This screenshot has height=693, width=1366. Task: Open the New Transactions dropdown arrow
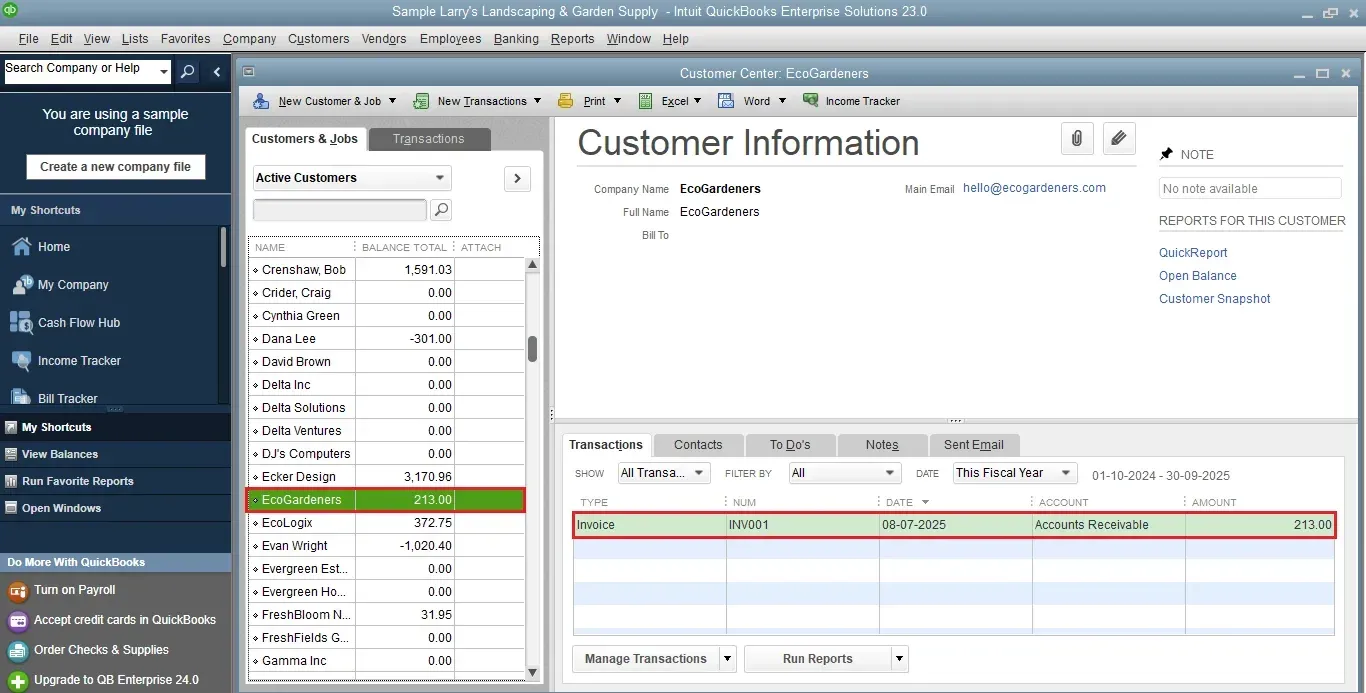(537, 101)
